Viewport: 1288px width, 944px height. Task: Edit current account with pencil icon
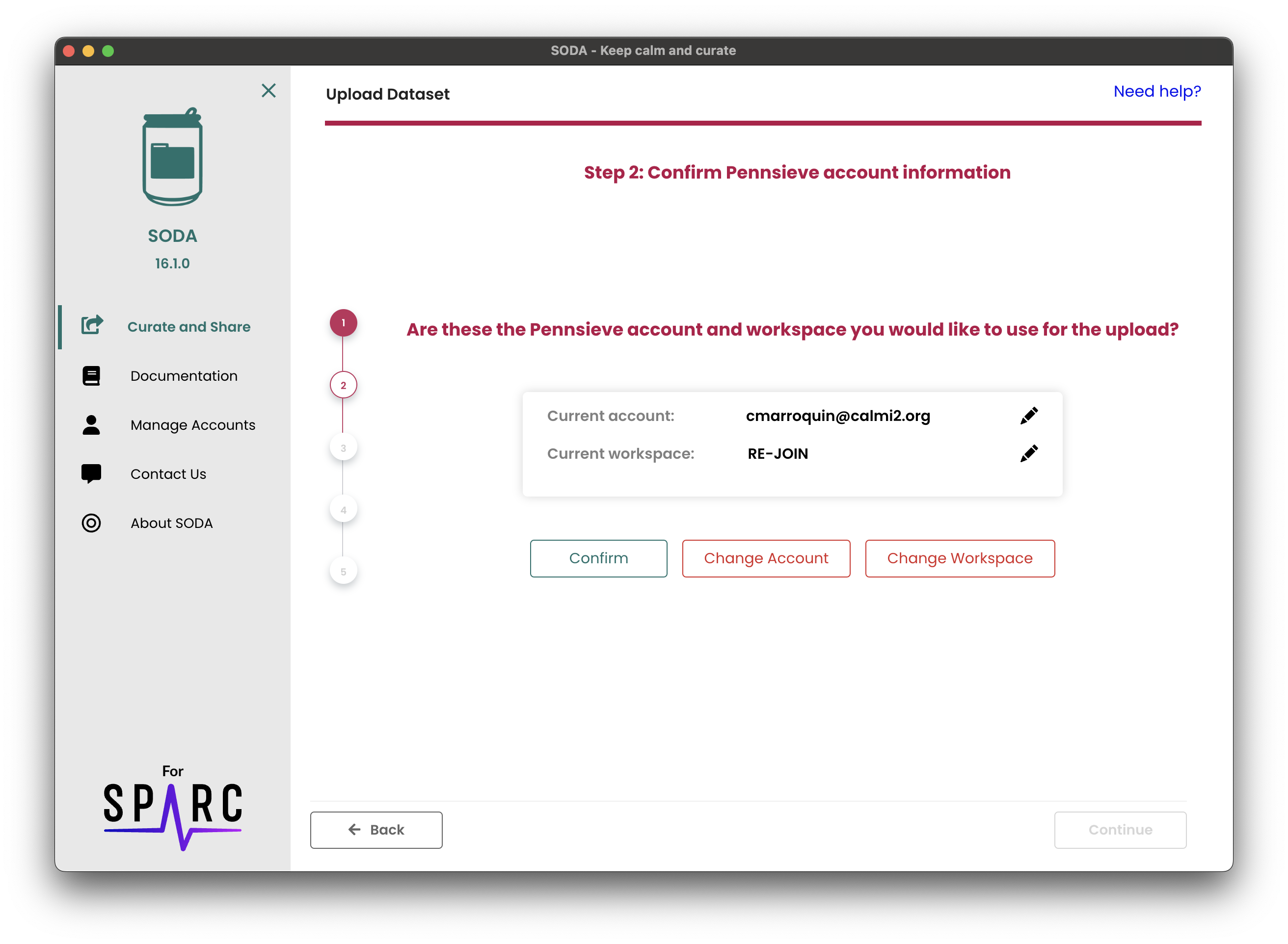pyautogui.click(x=1029, y=416)
